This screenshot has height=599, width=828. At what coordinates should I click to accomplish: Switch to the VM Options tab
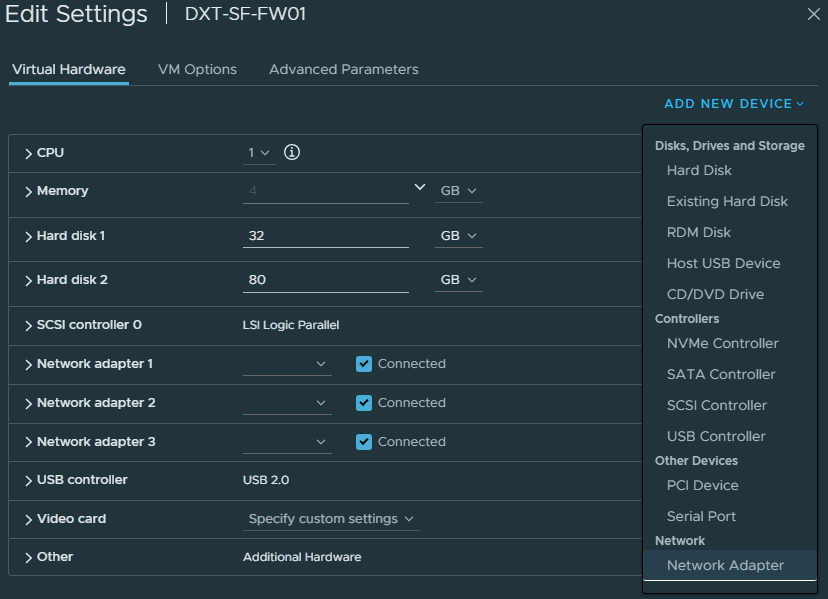(197, 69)
